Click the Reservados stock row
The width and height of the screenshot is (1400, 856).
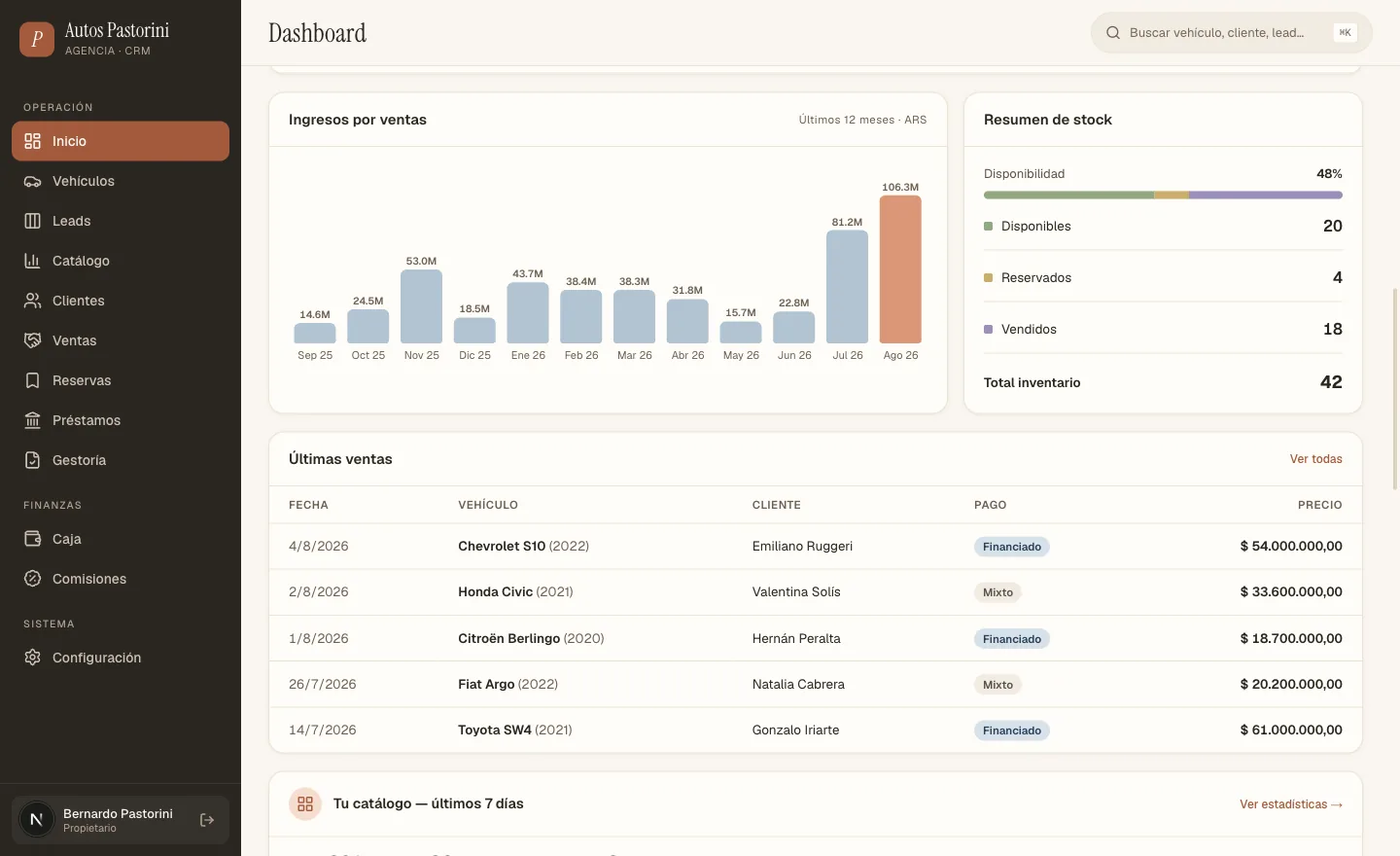pyautogui.click(x=1163, y=277)
